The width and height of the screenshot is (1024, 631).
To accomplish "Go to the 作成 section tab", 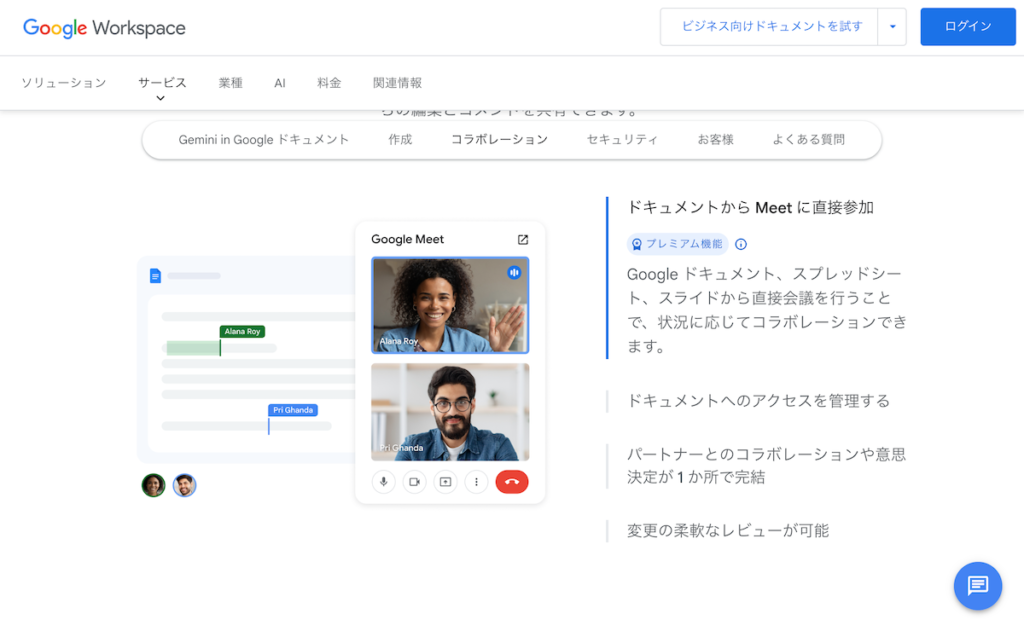I will pos(400,140).
